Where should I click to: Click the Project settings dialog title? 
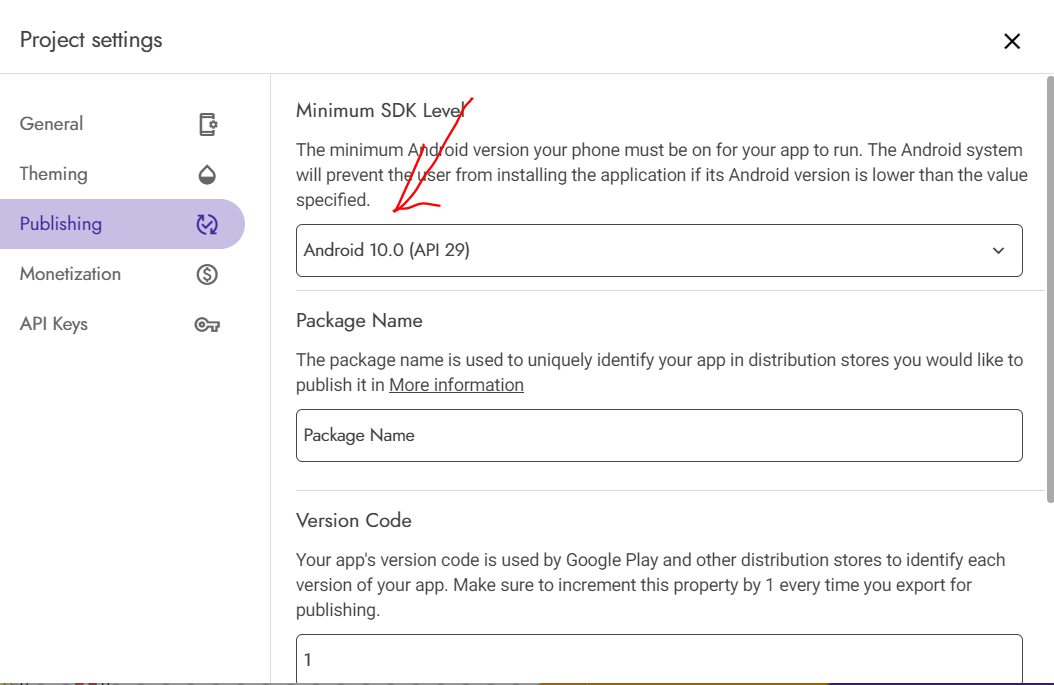tap(91, 40)
